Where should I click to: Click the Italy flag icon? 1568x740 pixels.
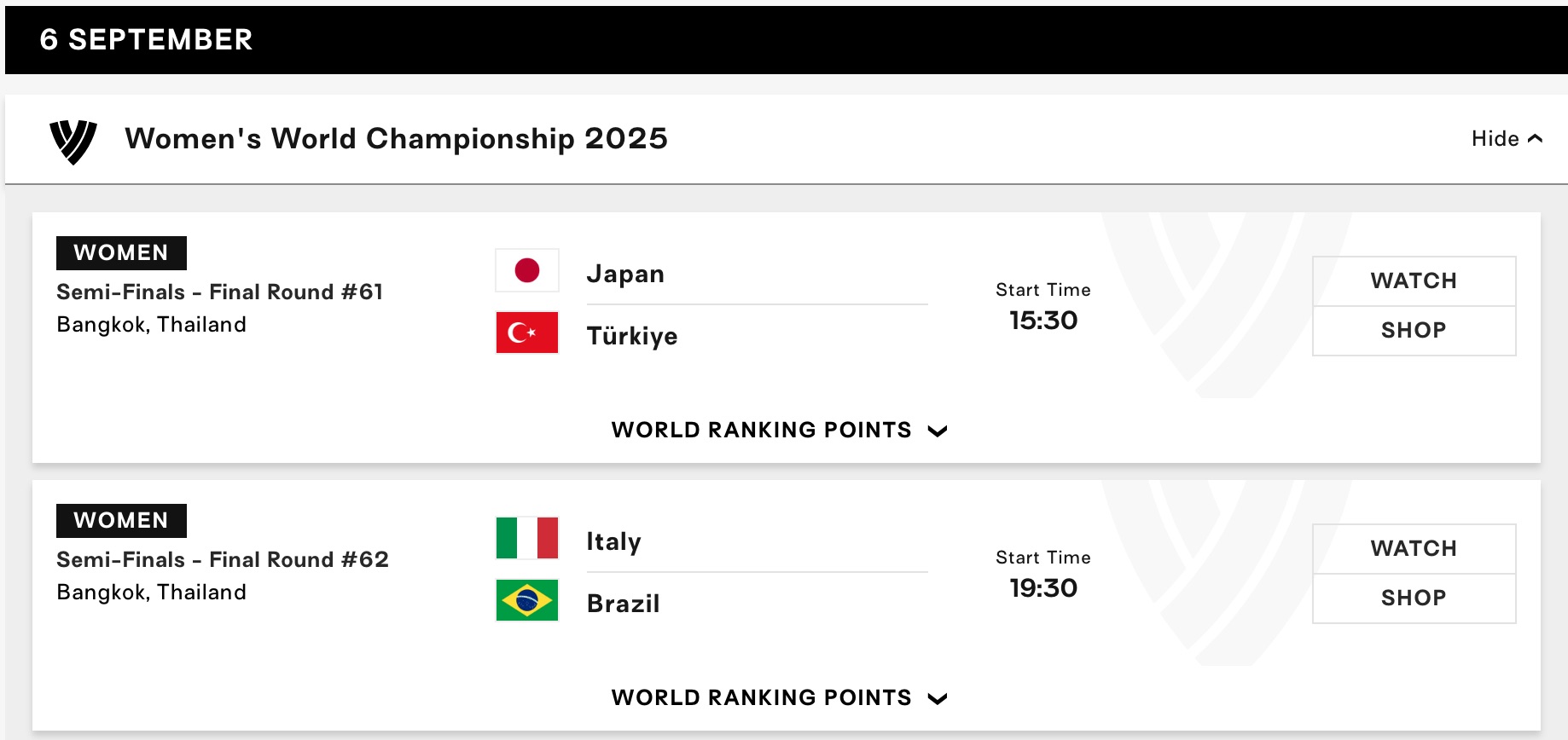click(x=527, y=538)
